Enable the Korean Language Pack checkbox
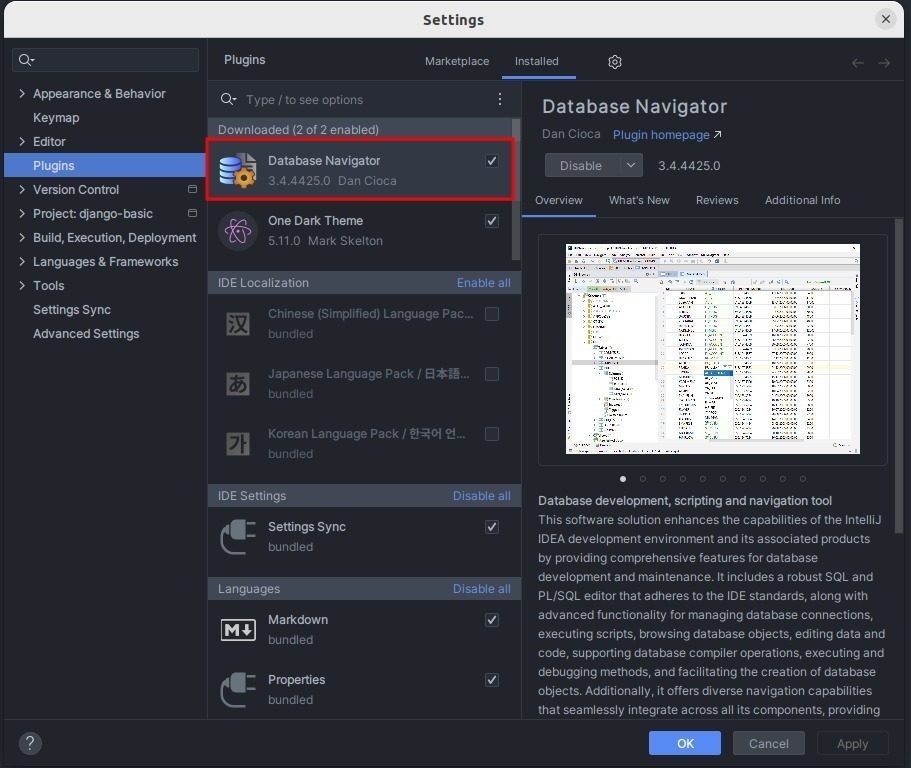The image size is (911, 768). [x=492, y=434]
